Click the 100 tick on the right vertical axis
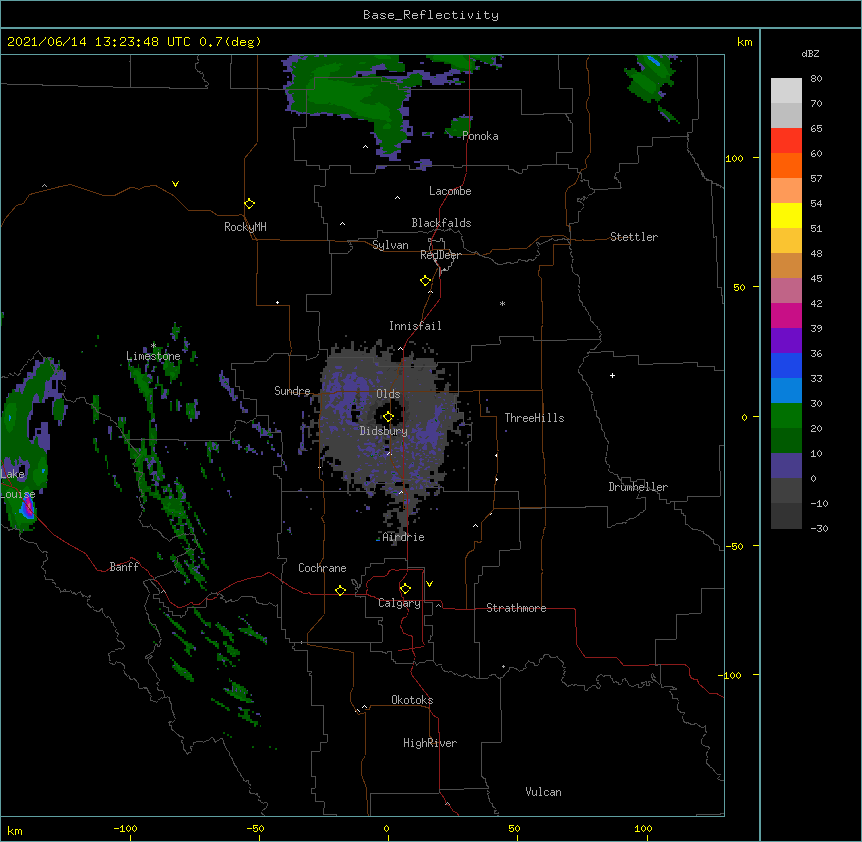Screen dimensions: 862x842 click(734, 158)
